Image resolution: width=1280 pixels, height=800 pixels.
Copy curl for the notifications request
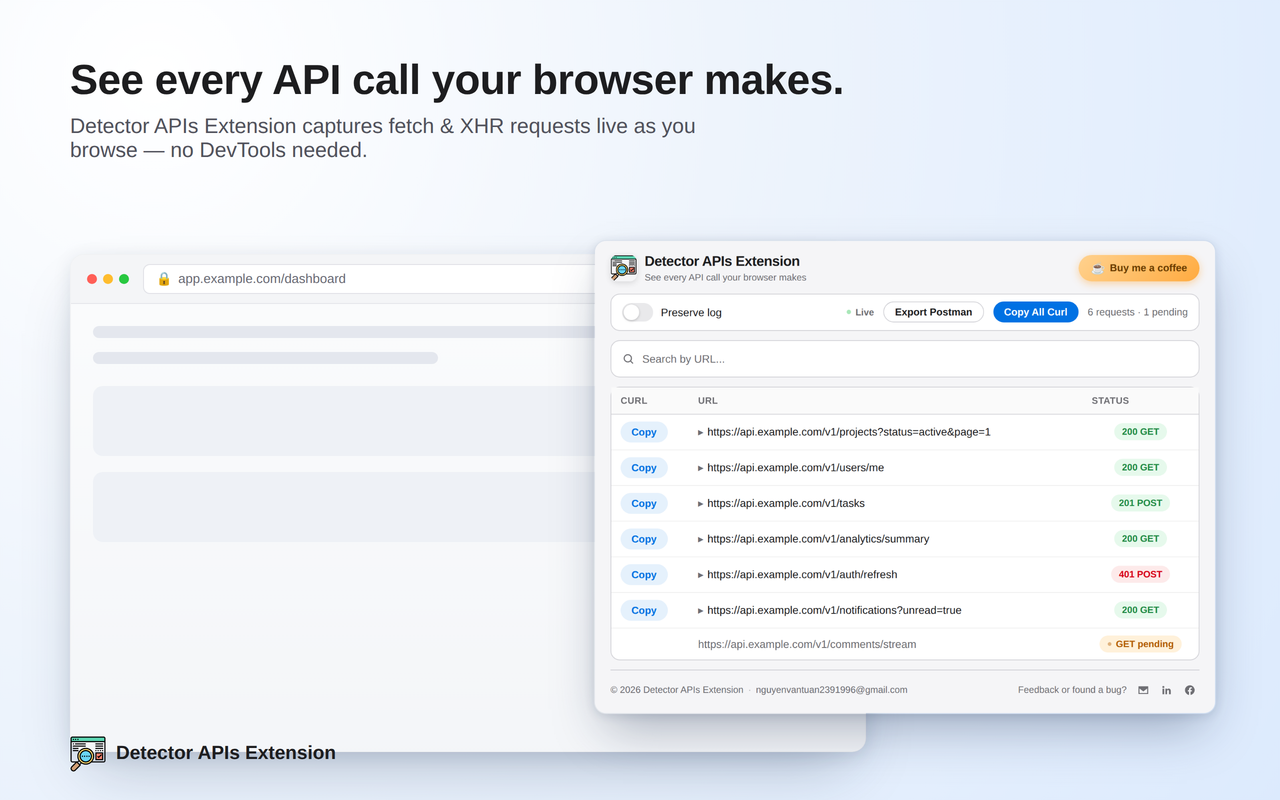coord(644,610)
